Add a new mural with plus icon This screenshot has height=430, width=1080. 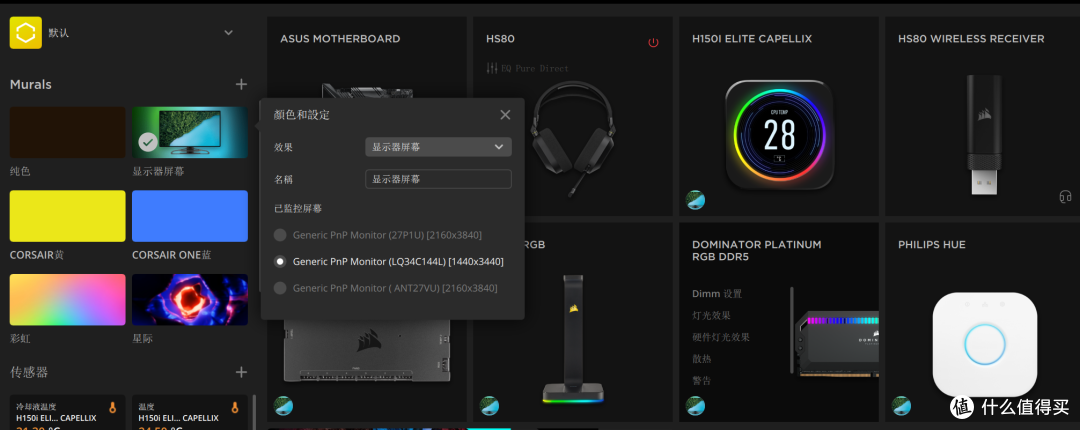pos(241,84)
